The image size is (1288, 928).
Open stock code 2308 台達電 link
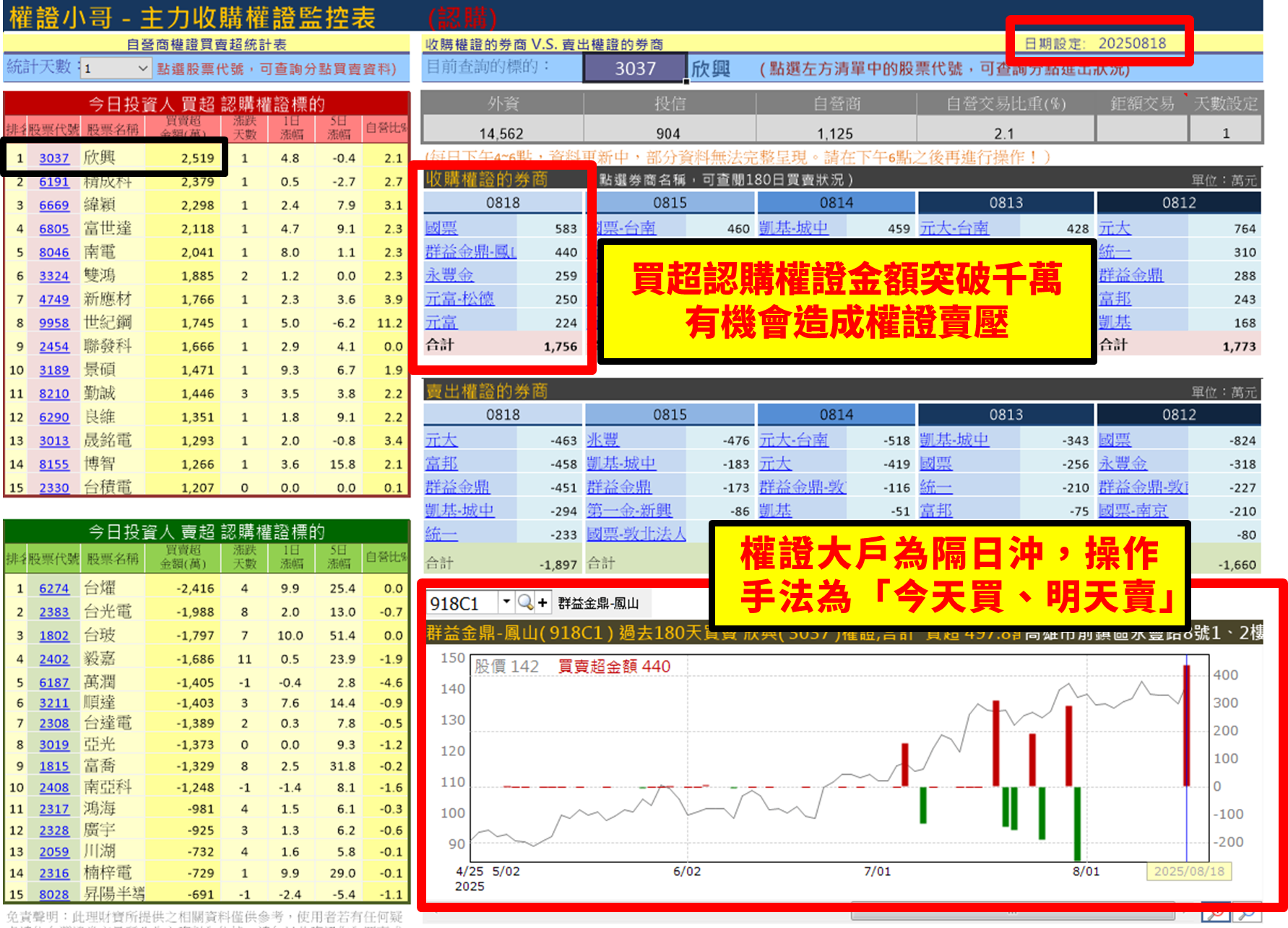54,723
